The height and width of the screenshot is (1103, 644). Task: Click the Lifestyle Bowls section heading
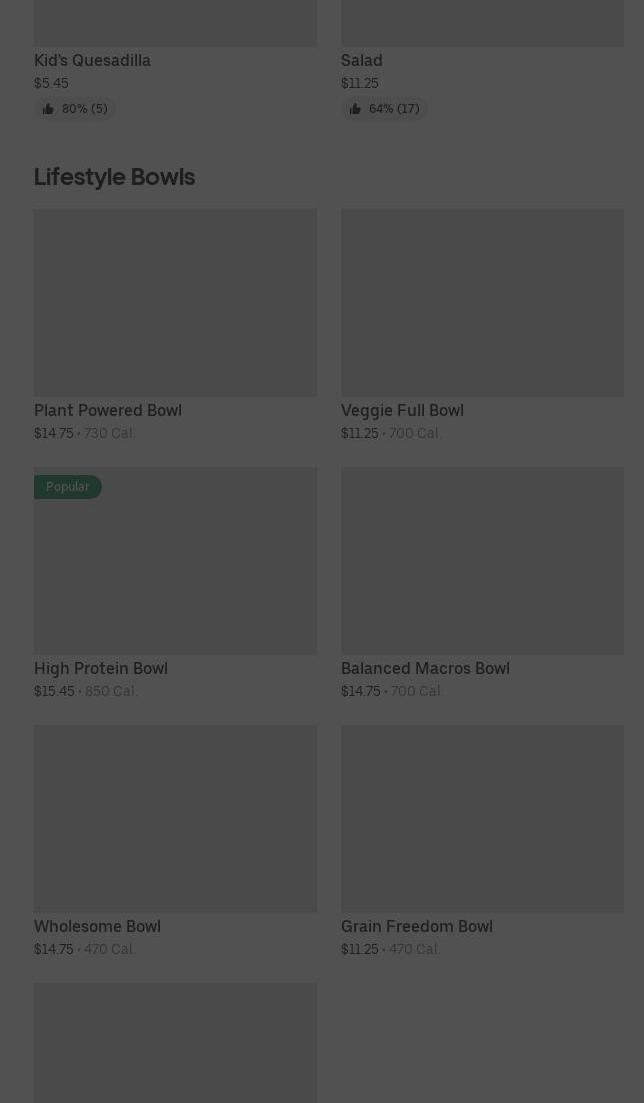[x=114, y=177]
